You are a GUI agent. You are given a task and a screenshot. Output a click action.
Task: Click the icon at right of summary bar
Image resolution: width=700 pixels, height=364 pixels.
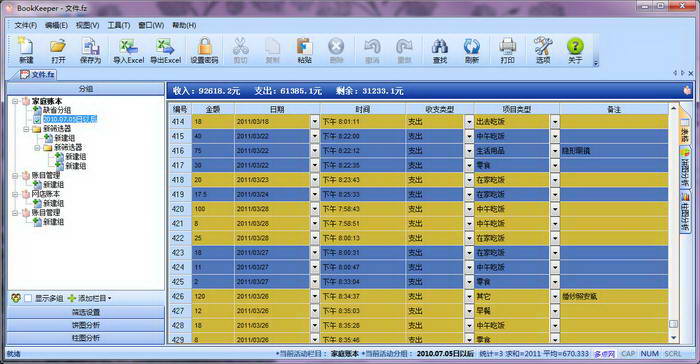[x=687, y=91]
